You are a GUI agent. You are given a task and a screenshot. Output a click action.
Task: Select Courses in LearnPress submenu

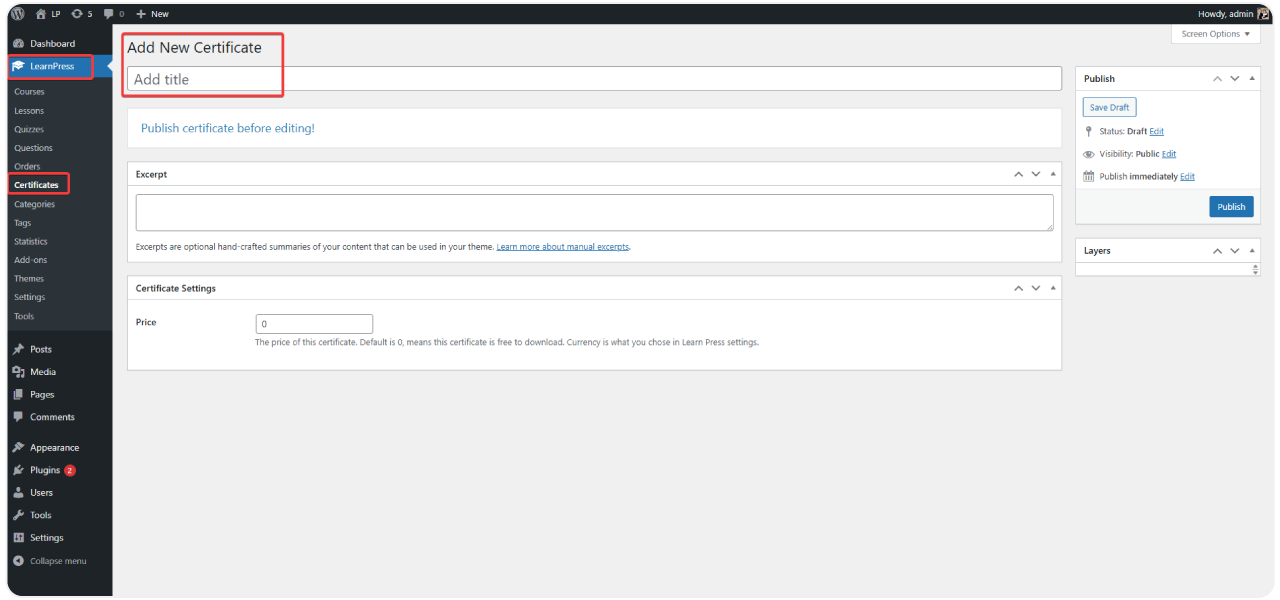click(x=29, y=92)
